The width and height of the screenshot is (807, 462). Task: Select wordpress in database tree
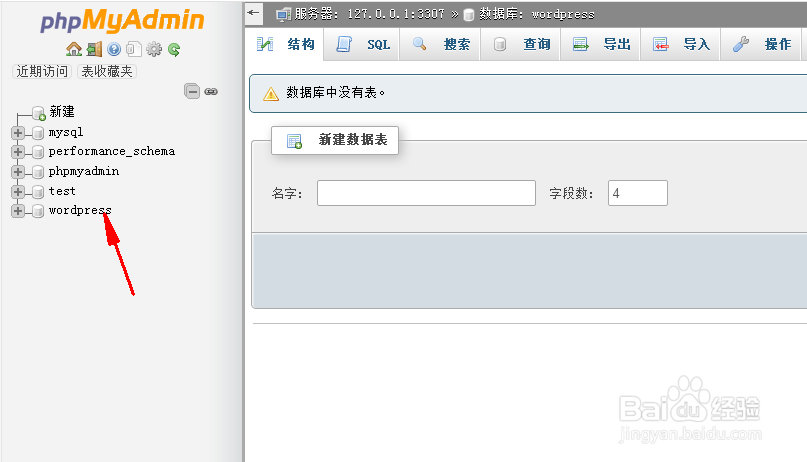tap(80, 210)
